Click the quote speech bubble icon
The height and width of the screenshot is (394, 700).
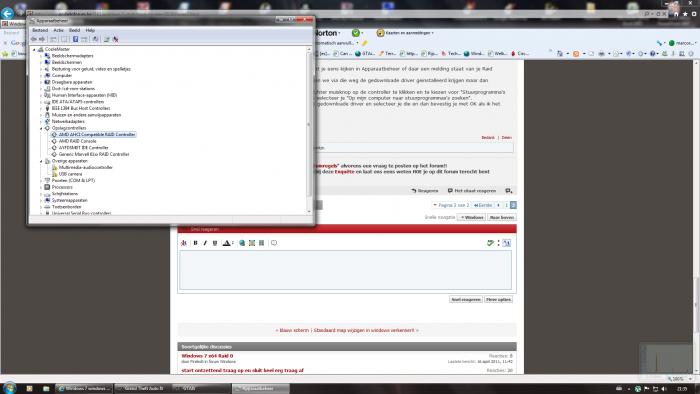tap(274, 243)
